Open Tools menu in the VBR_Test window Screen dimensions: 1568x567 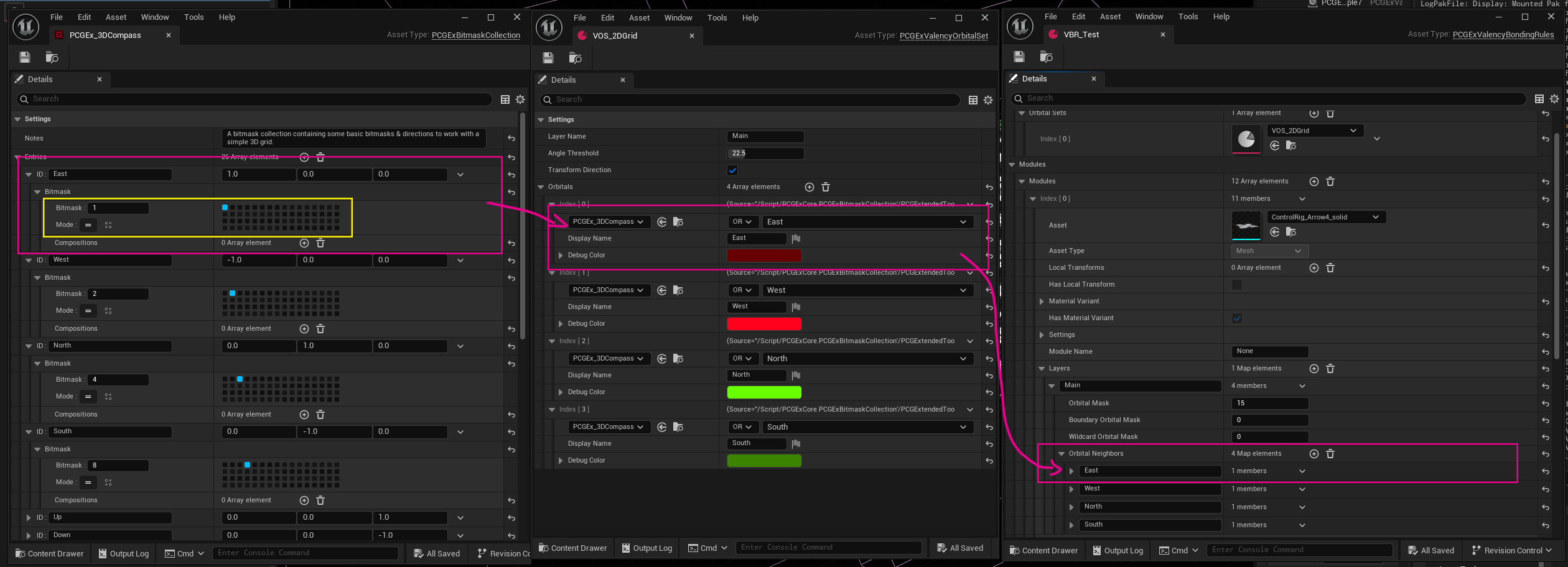(x=1187, y=17)
